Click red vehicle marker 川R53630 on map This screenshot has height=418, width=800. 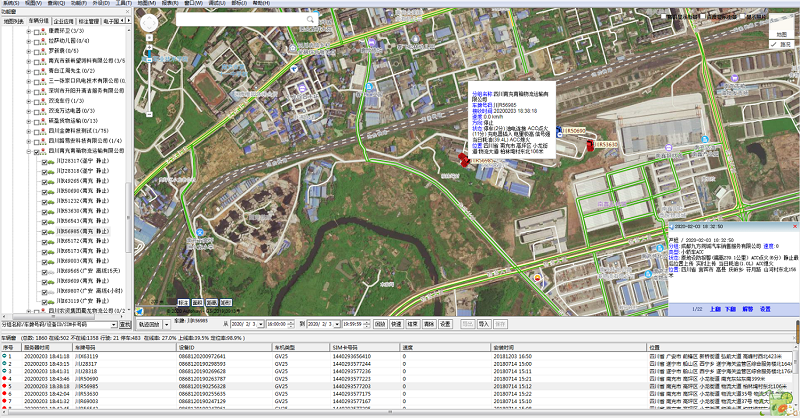(591, 145)
